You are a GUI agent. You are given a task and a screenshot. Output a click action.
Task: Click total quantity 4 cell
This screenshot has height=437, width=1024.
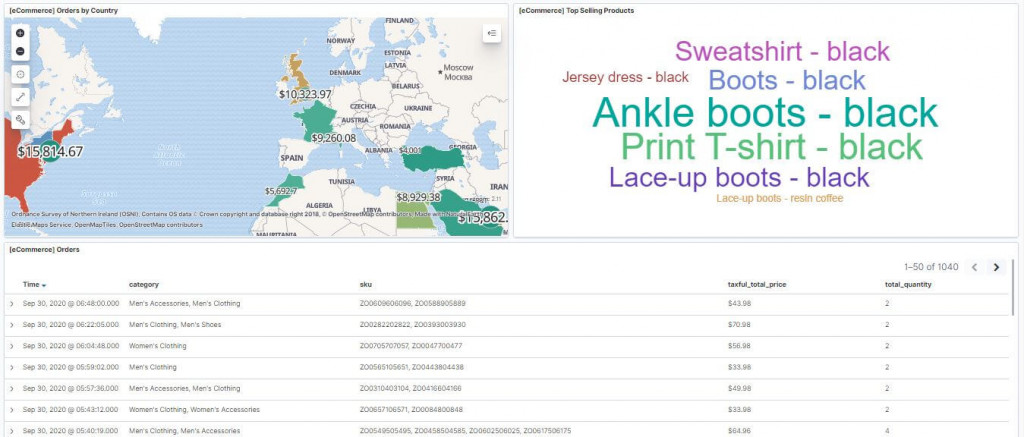(887, 431)
